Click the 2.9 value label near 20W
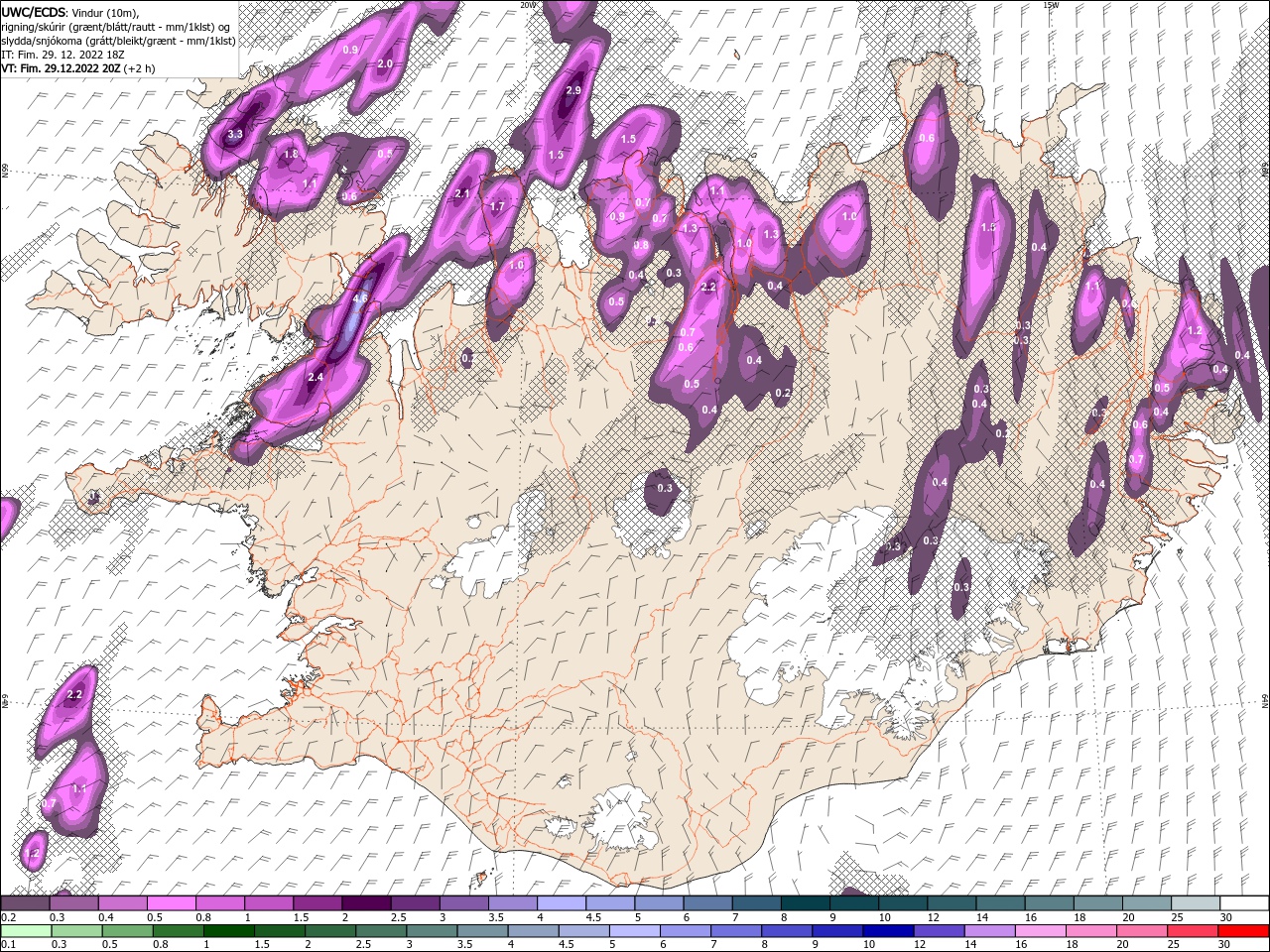The width and height of the screenshot is (1270, 952). click(x=573, y=90)
